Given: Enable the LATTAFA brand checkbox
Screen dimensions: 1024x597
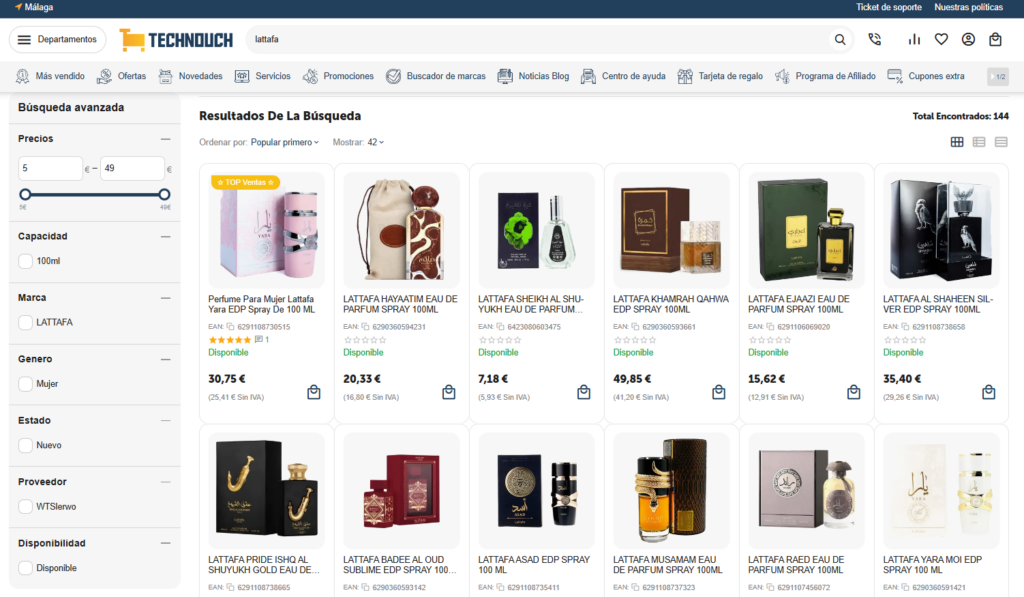Looking at the screenshot, I should (25, 323).
